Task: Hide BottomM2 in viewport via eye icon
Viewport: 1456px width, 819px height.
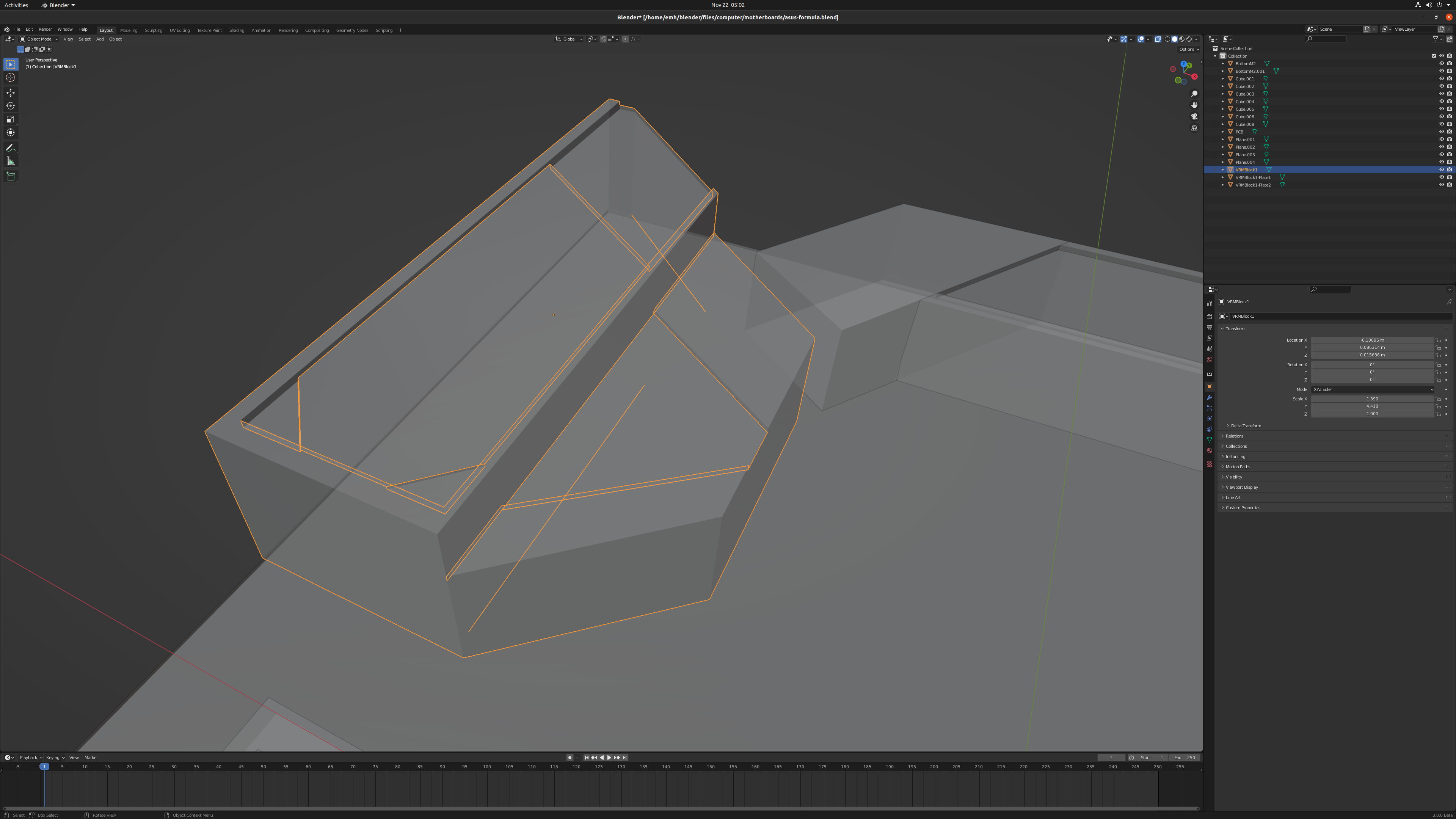Action: point(1441,63)
